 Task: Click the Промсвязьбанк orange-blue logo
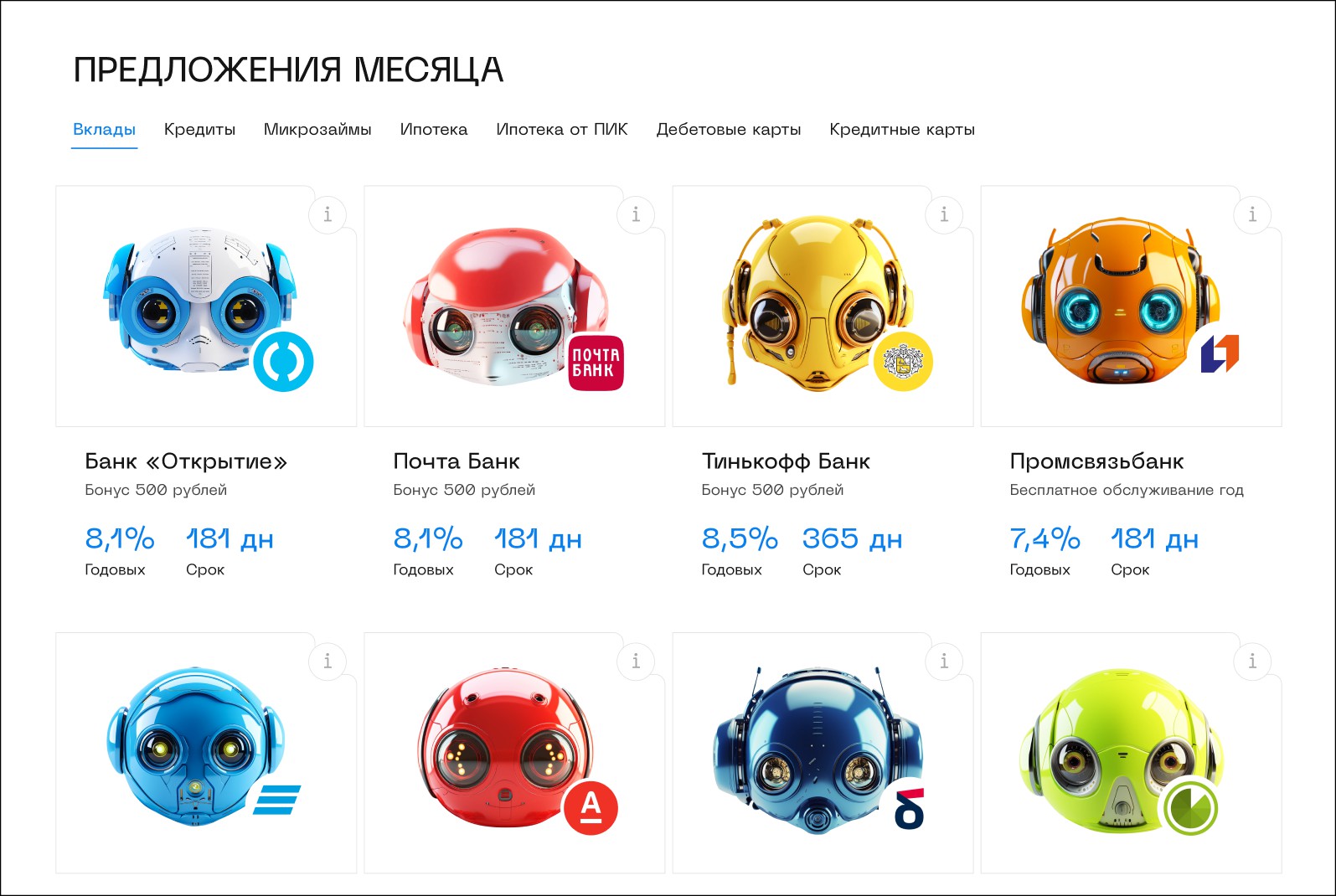click(1219, 353)
